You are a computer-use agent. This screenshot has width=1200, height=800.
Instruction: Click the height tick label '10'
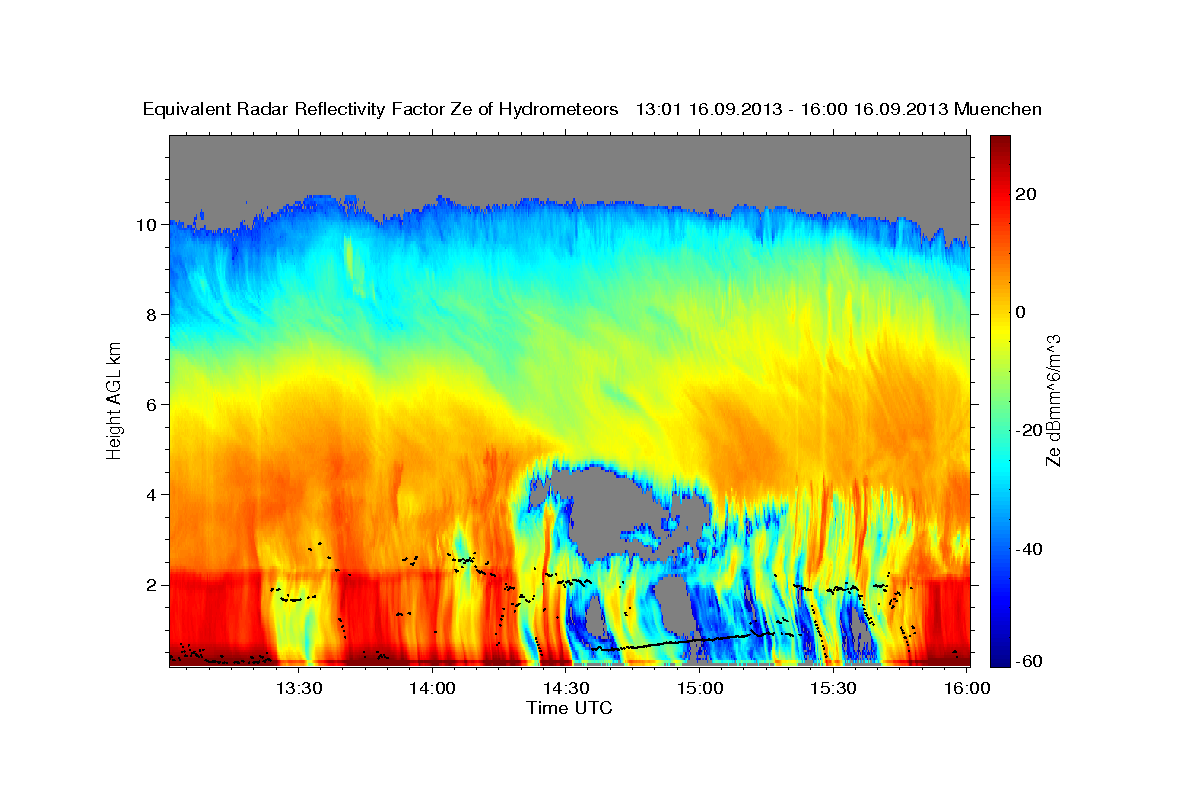(x=147, y=225)
